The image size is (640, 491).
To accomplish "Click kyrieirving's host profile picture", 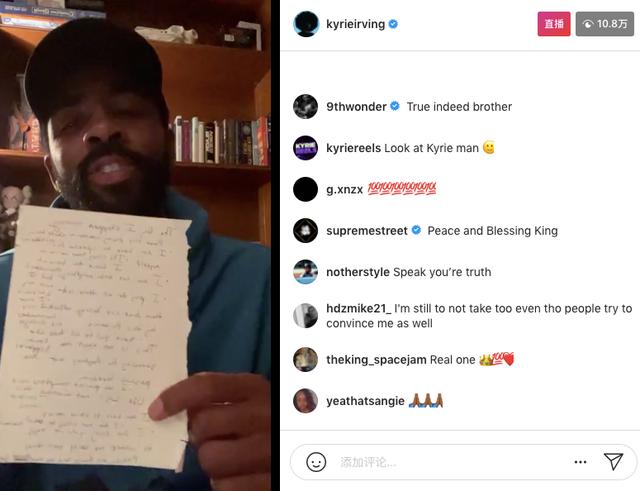I will click(306, 24).
